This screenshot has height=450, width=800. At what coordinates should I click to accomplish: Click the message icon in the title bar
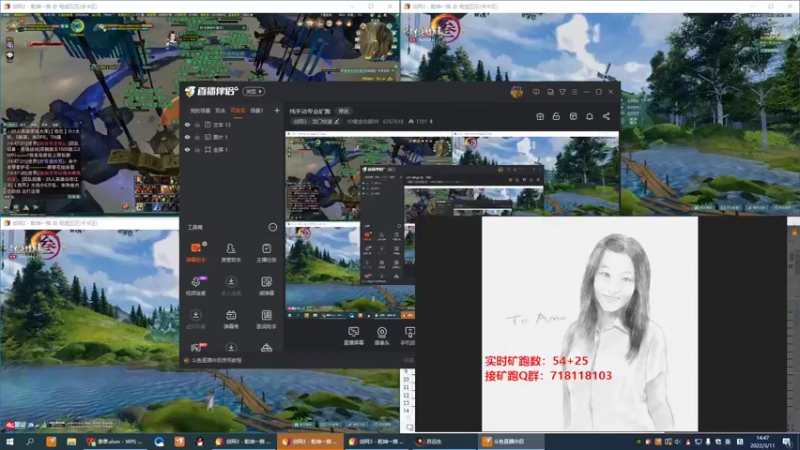536,92
